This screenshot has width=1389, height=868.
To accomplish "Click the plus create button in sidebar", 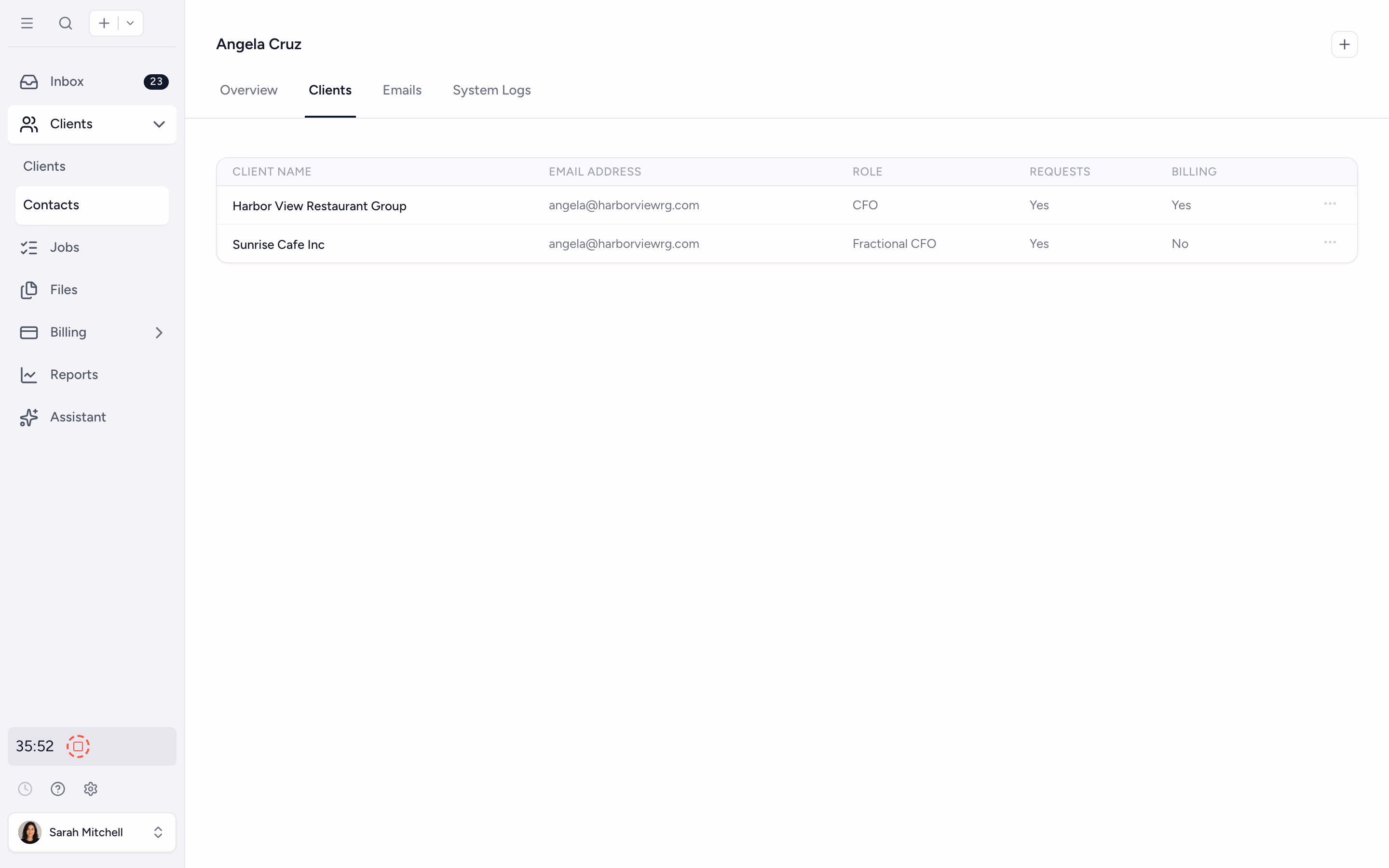I will point(104,23).
